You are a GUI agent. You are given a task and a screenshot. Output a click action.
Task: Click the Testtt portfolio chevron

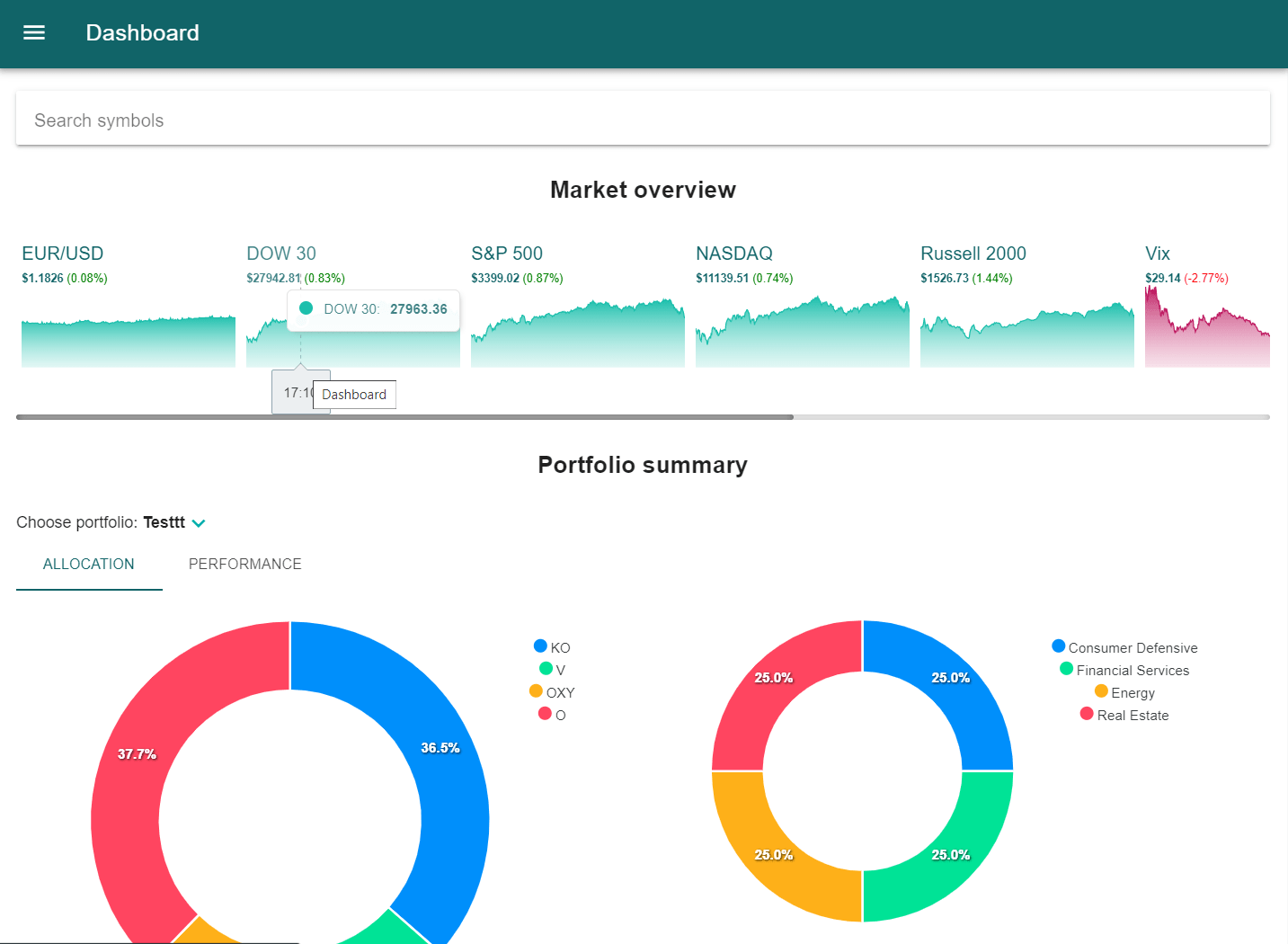point(198,522)
